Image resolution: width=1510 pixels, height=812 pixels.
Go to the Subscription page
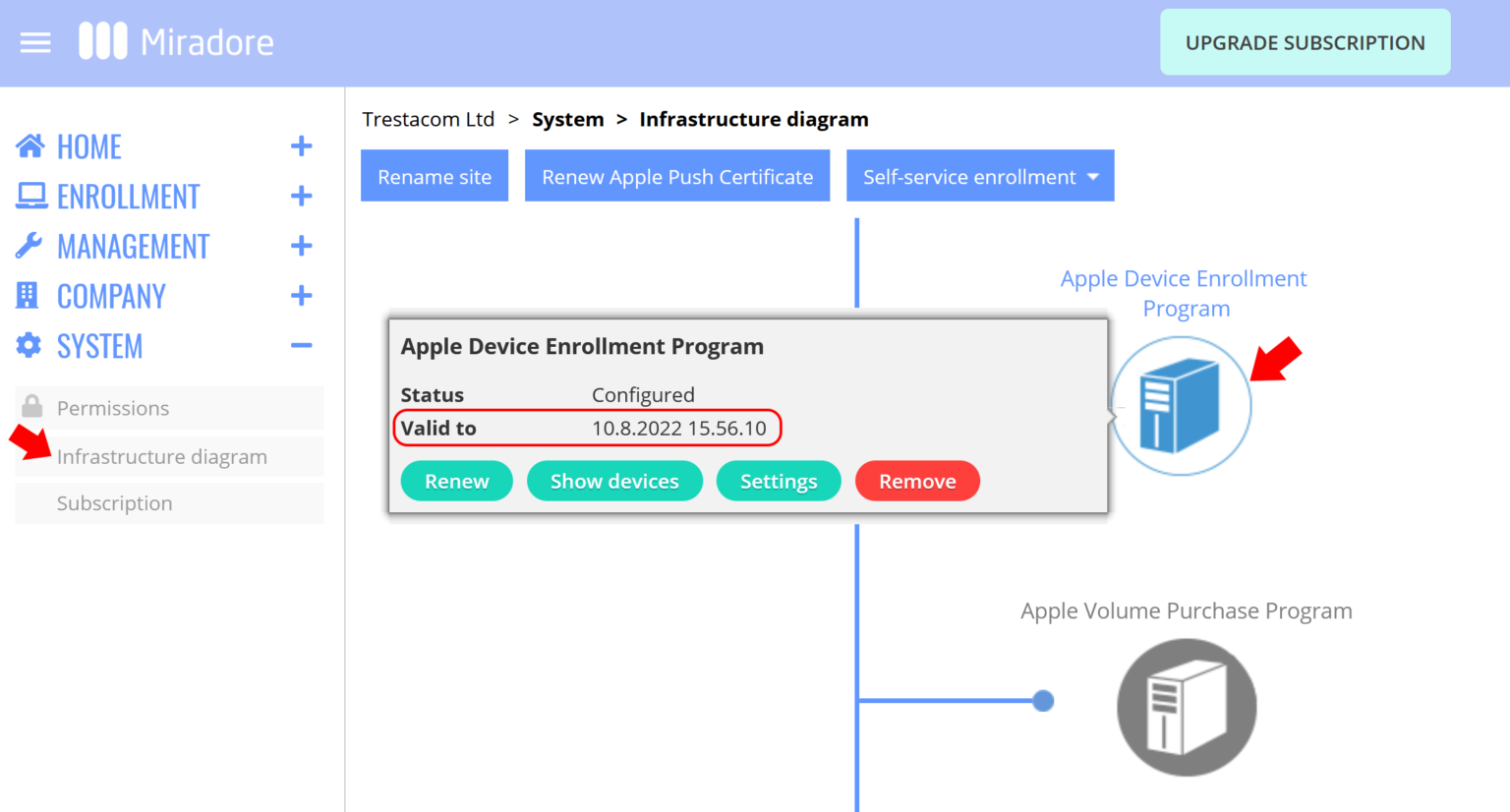[x=114, y=502]
